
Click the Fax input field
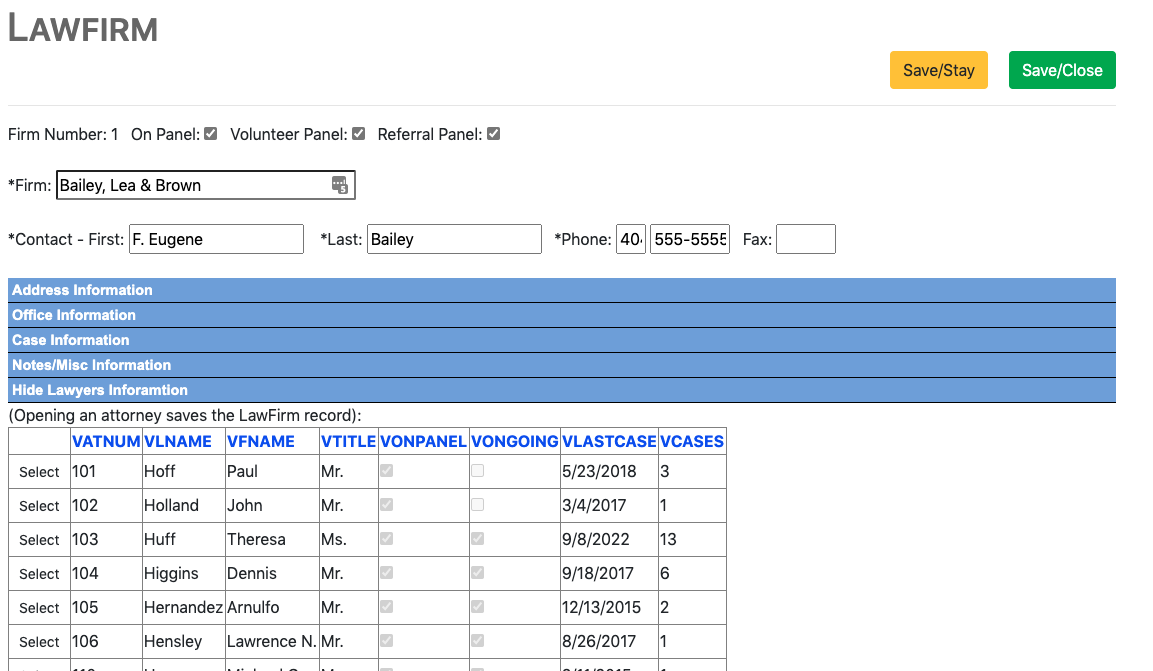click(x=805, y=239)
